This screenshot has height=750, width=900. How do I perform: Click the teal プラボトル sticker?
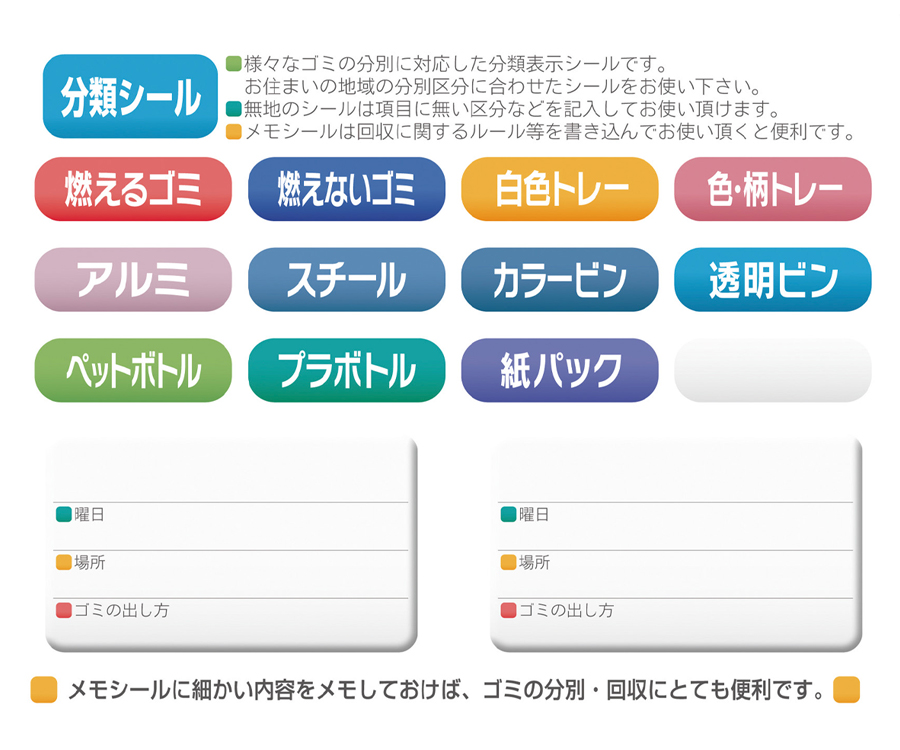(x=346, y=371)
